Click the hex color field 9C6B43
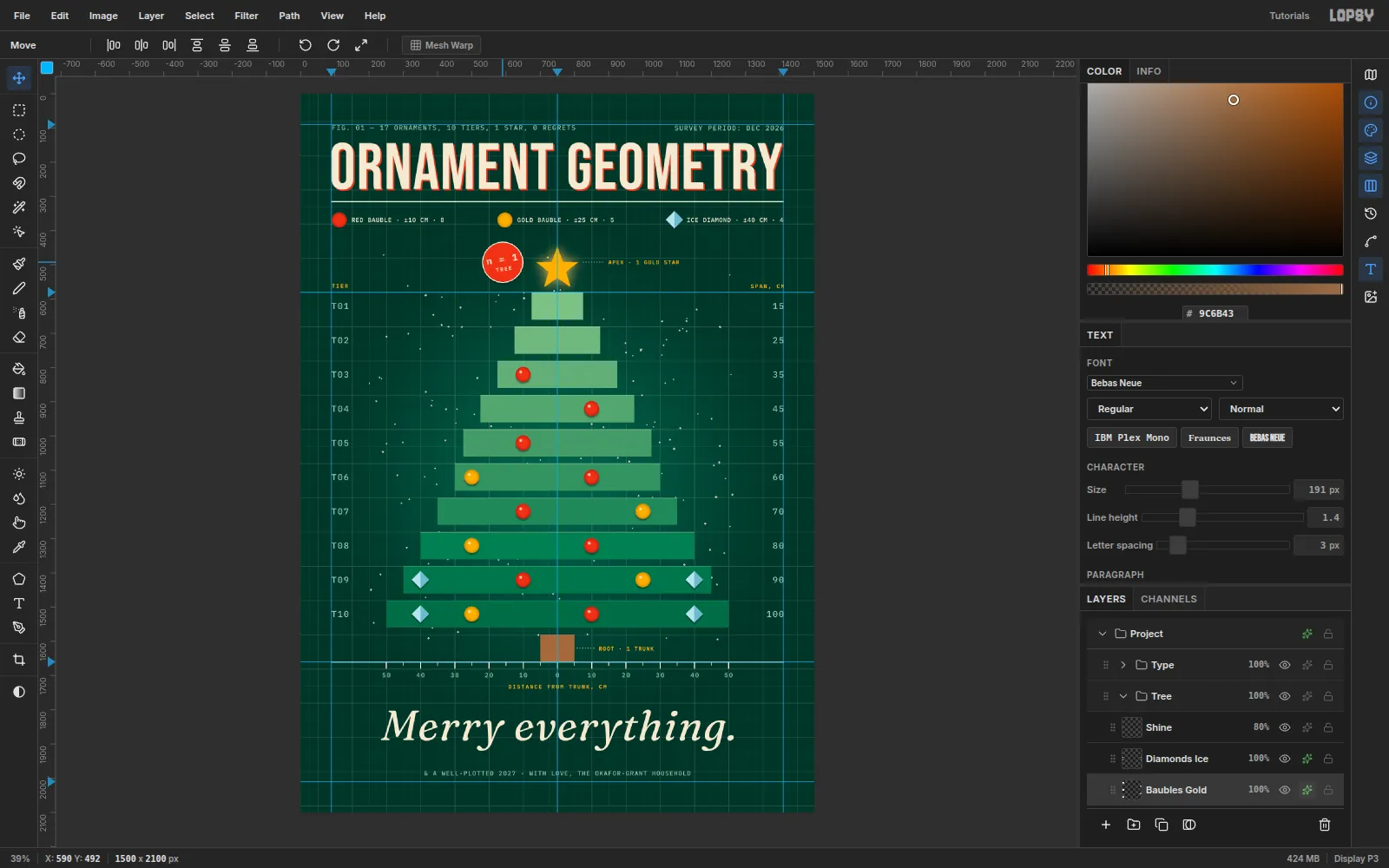The width and height of the screenshot is (1389, 868). tap(1215, 313)
